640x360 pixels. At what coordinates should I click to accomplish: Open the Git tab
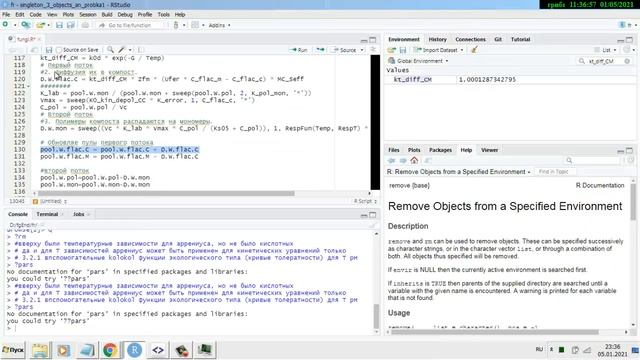[x=498, y=40]
